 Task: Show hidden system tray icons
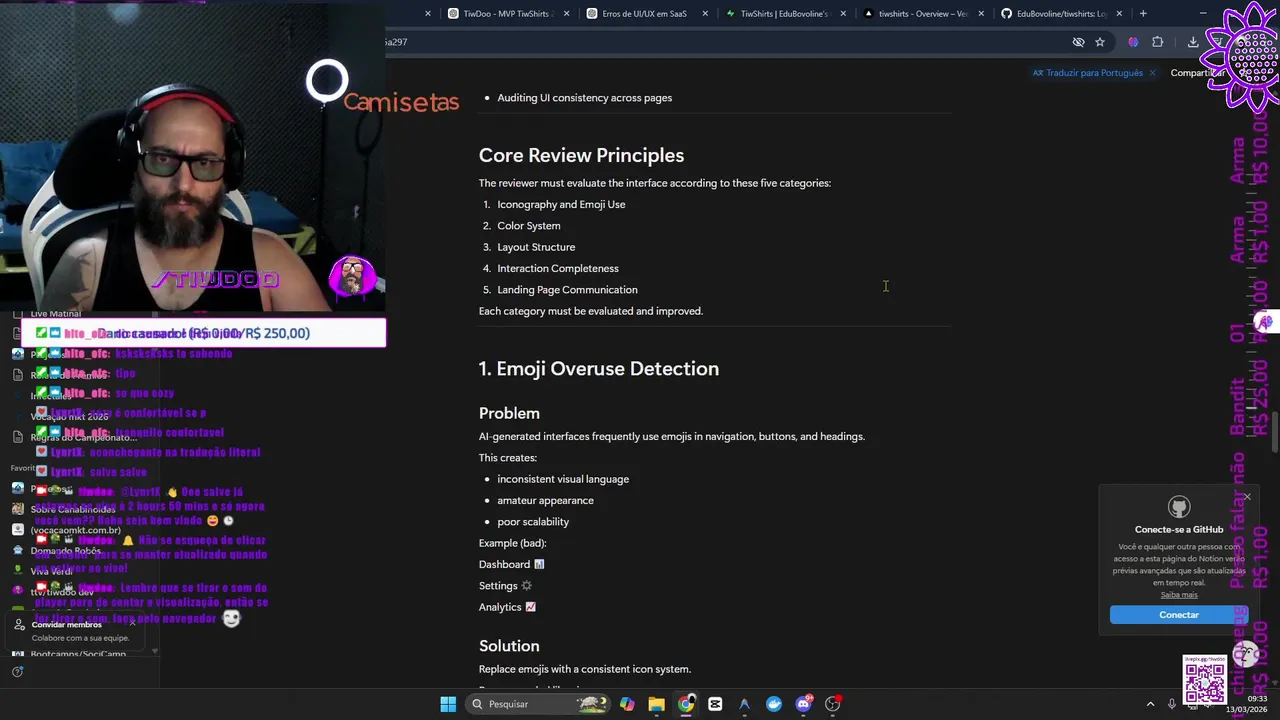click(x=1150, y=704)
